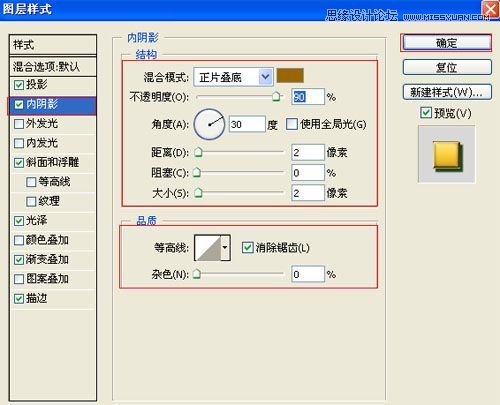The image size is (500, 405).
Task: Open the 混合模式 blend mode dropdown
Action: [x=233, y=77]
